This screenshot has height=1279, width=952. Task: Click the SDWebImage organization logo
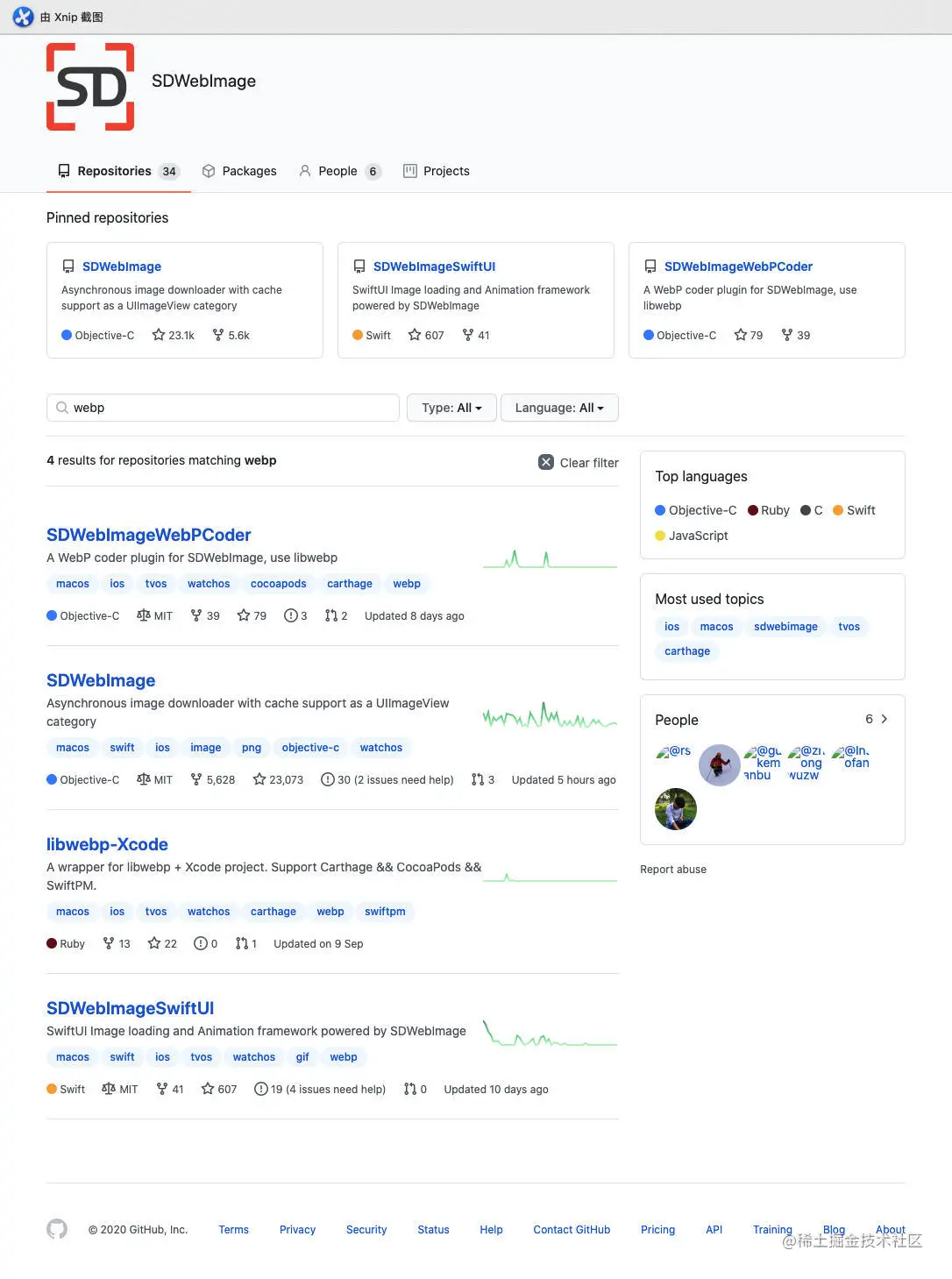(x=90, y=87)
